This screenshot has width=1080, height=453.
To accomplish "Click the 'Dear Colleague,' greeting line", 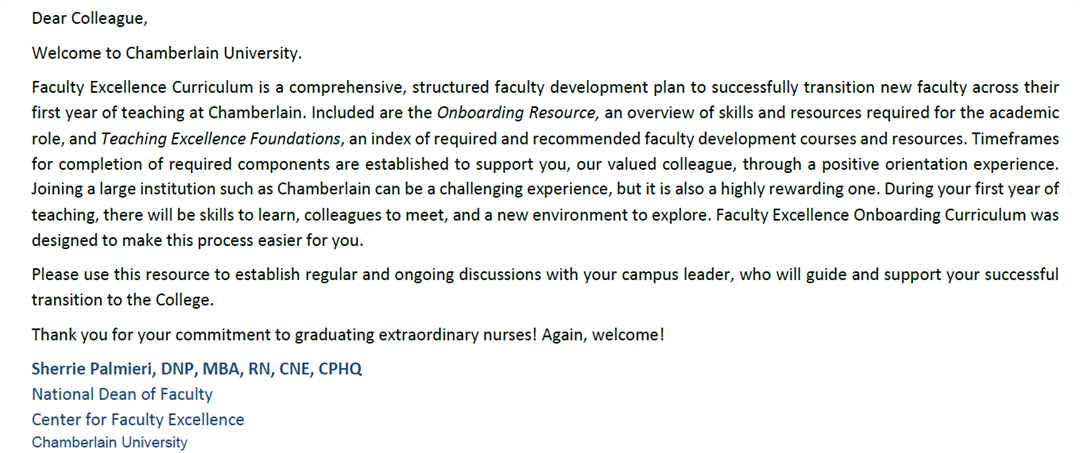I will point(90,19).
